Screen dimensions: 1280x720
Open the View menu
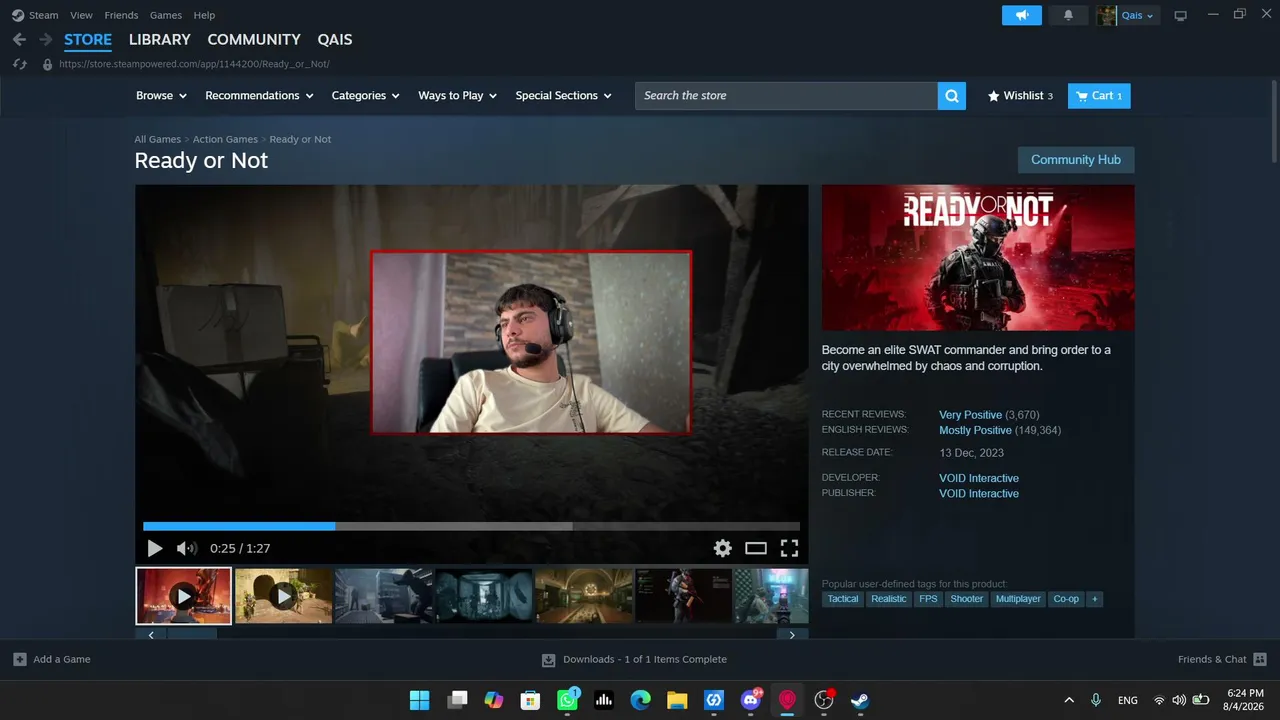tap(81, 15)
